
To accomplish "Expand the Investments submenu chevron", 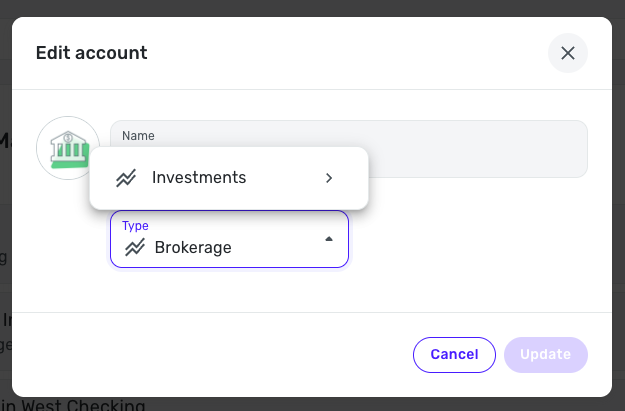I will [x=329, y=178].
